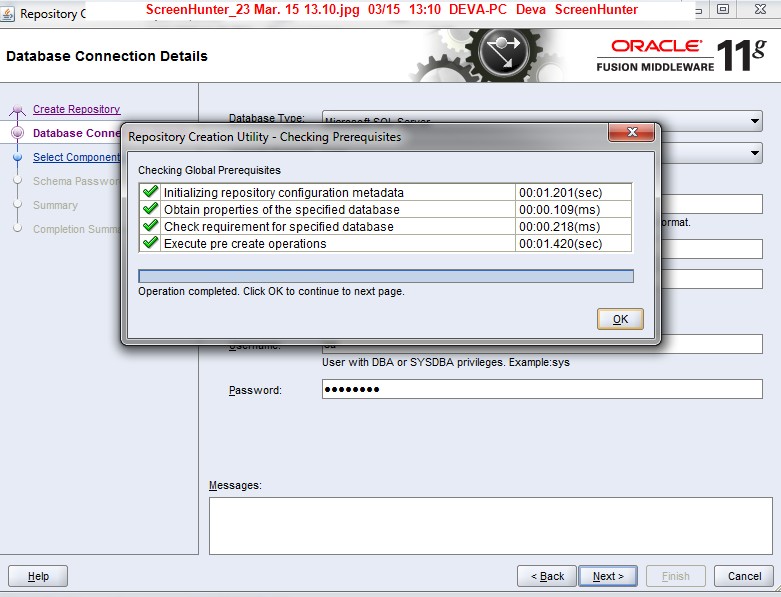Select row Initializing repository configuration metadata
781x597 pixels.
pos(386,192)
